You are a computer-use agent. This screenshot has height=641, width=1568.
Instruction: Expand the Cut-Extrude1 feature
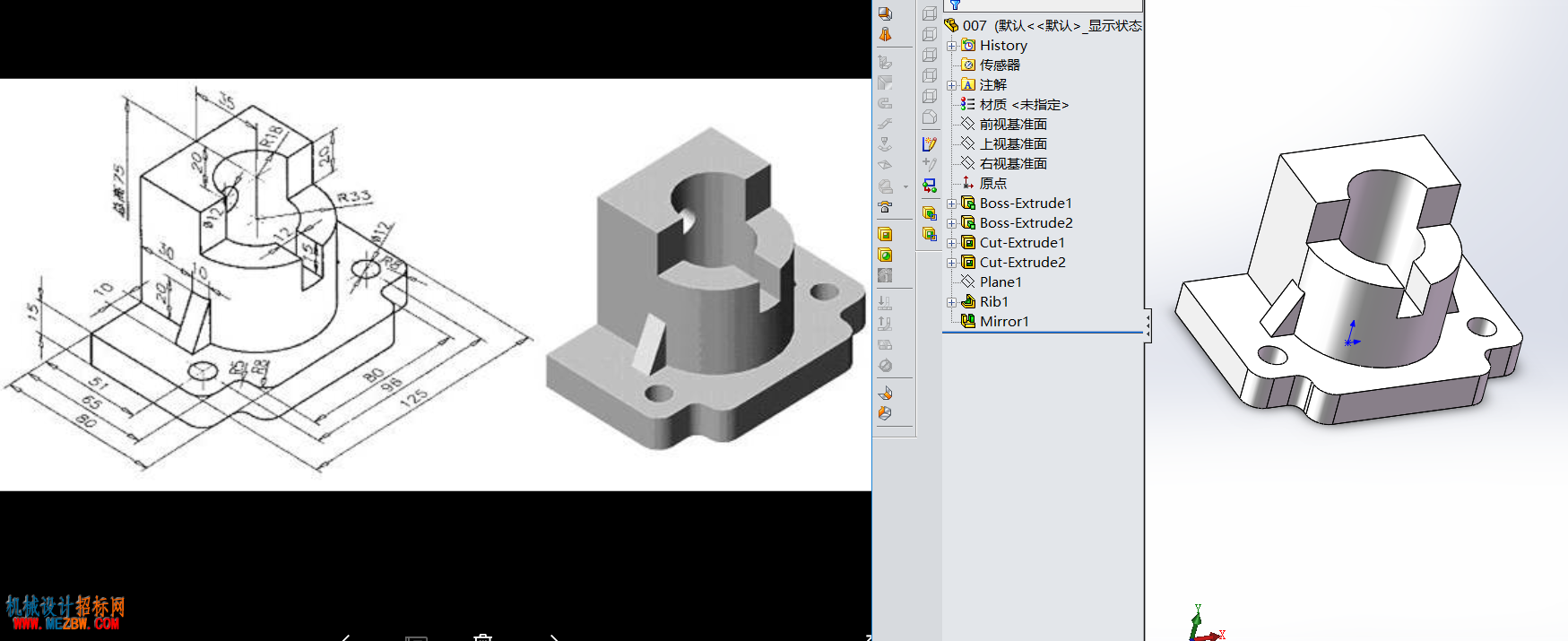tap(951, 243)
